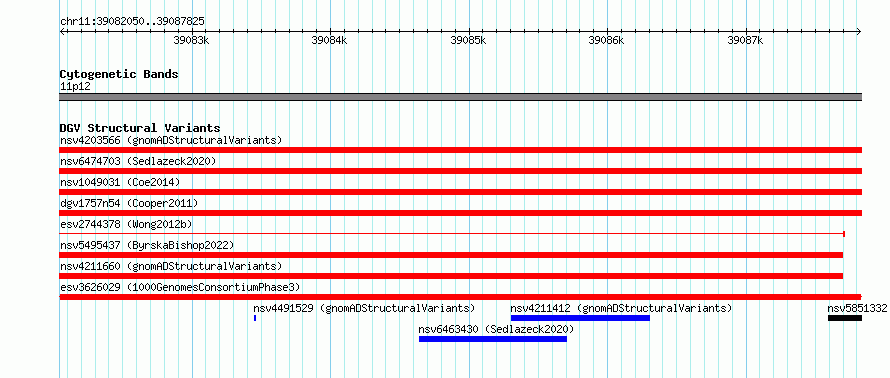Open nsv5495437 (ByrskaBishop2022) label
This screenshot has width=890, height=378.
click(147, 245)
